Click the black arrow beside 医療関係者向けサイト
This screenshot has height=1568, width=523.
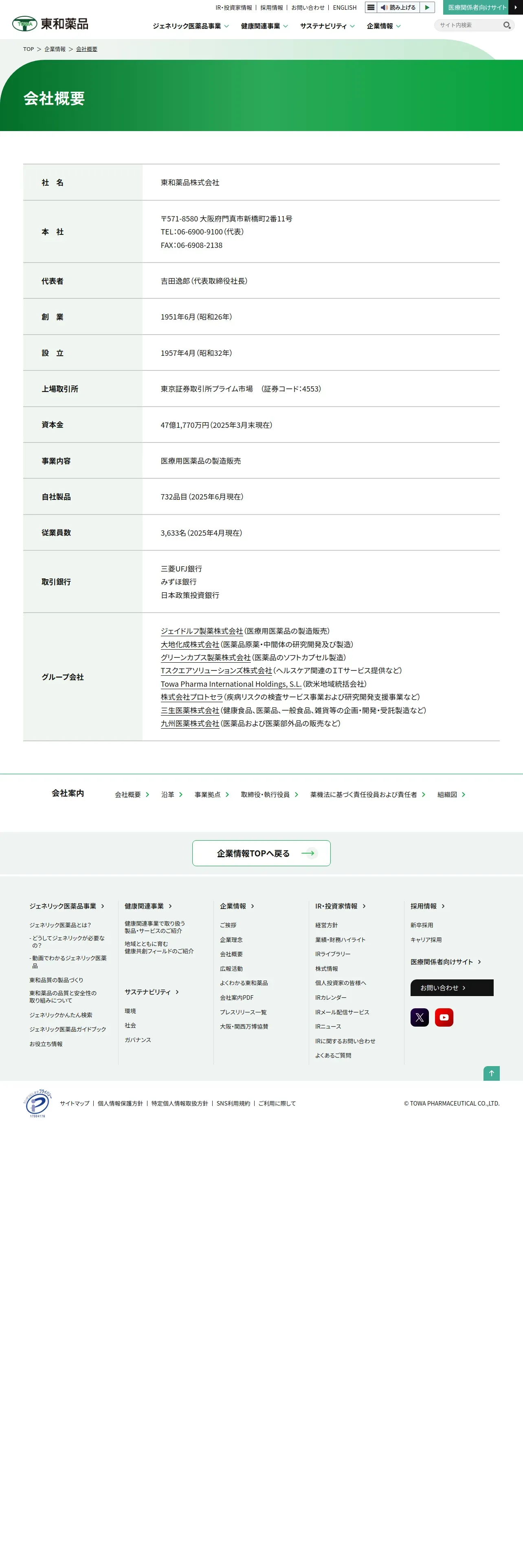516,7
